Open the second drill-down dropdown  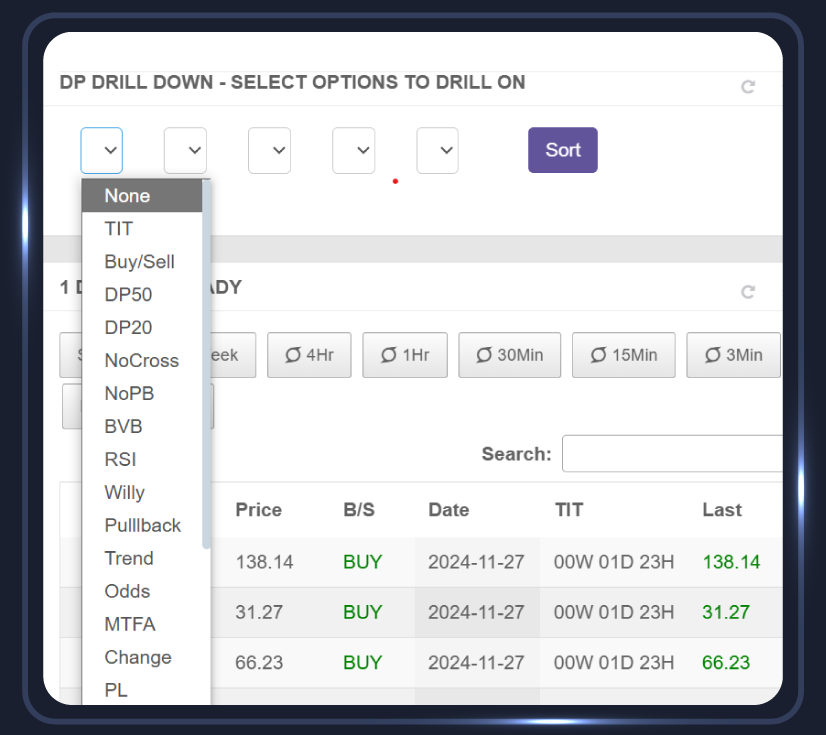coord(185,150)
